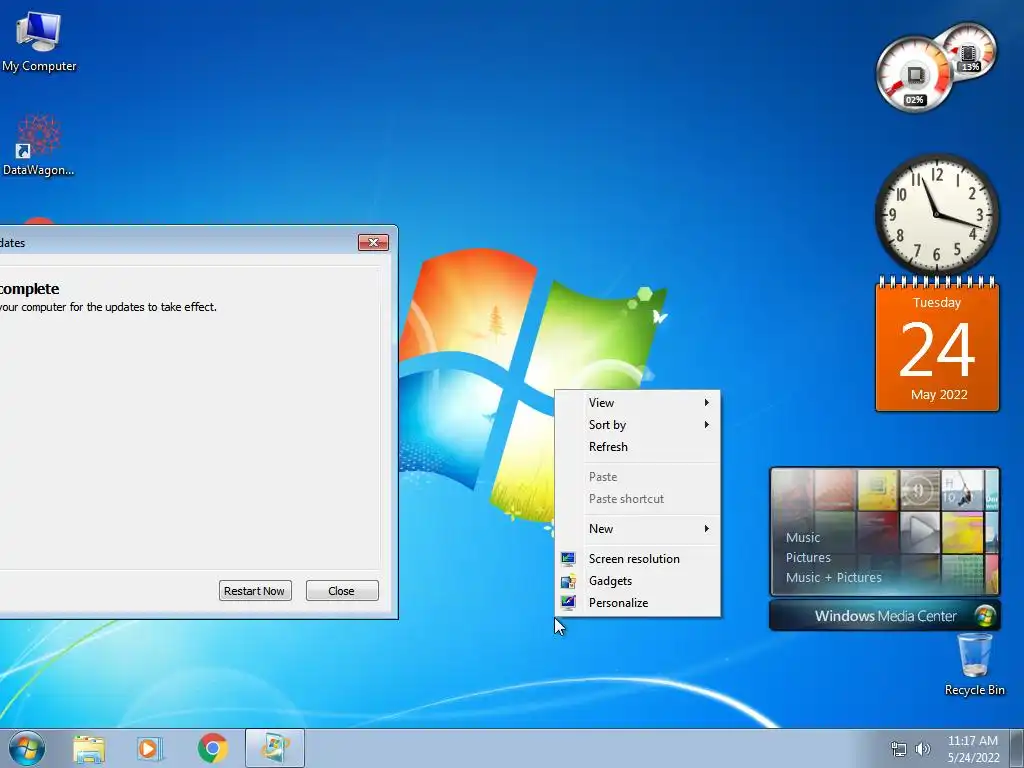The image size is (1024, 768).
Task: Click the Windows Media Center logo orb
Action: click(985, 616)
